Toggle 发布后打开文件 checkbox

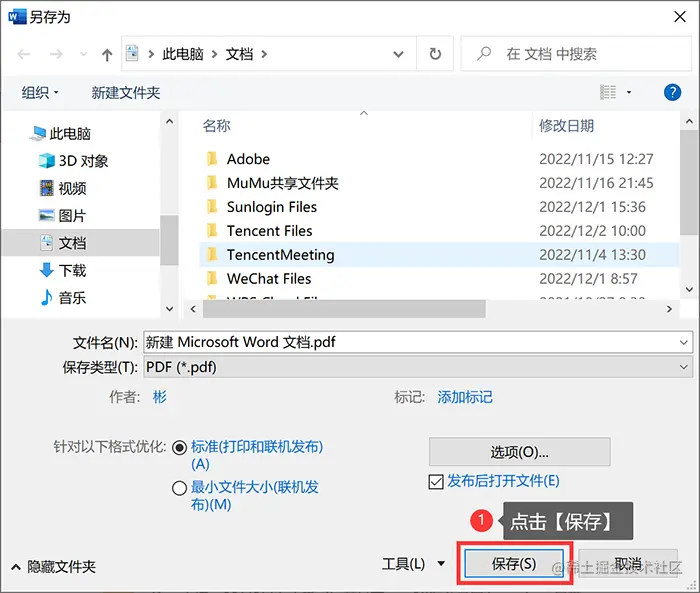click(436, 481)
